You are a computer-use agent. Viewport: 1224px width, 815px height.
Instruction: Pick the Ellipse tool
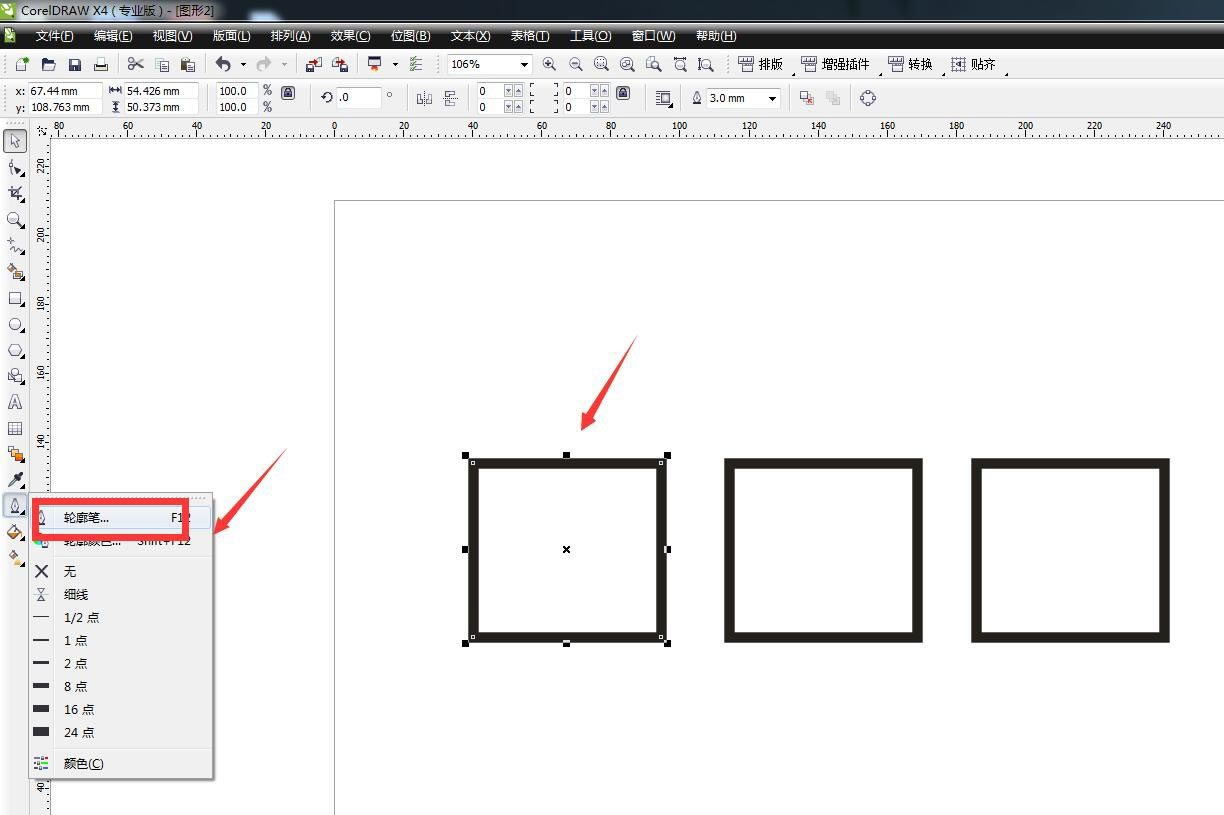[15, 325]
